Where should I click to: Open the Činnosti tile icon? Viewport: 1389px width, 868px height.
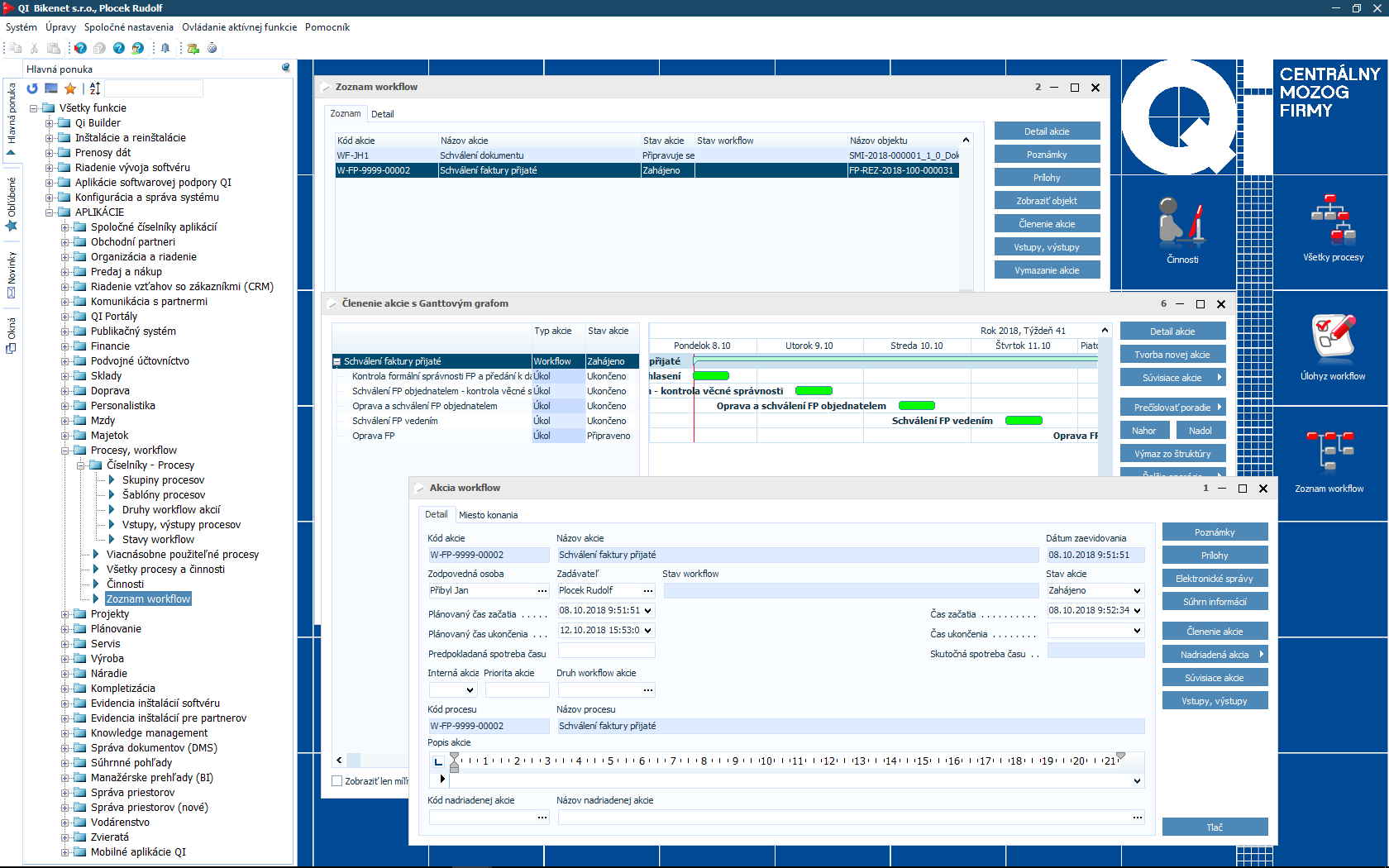[1181, 222]
